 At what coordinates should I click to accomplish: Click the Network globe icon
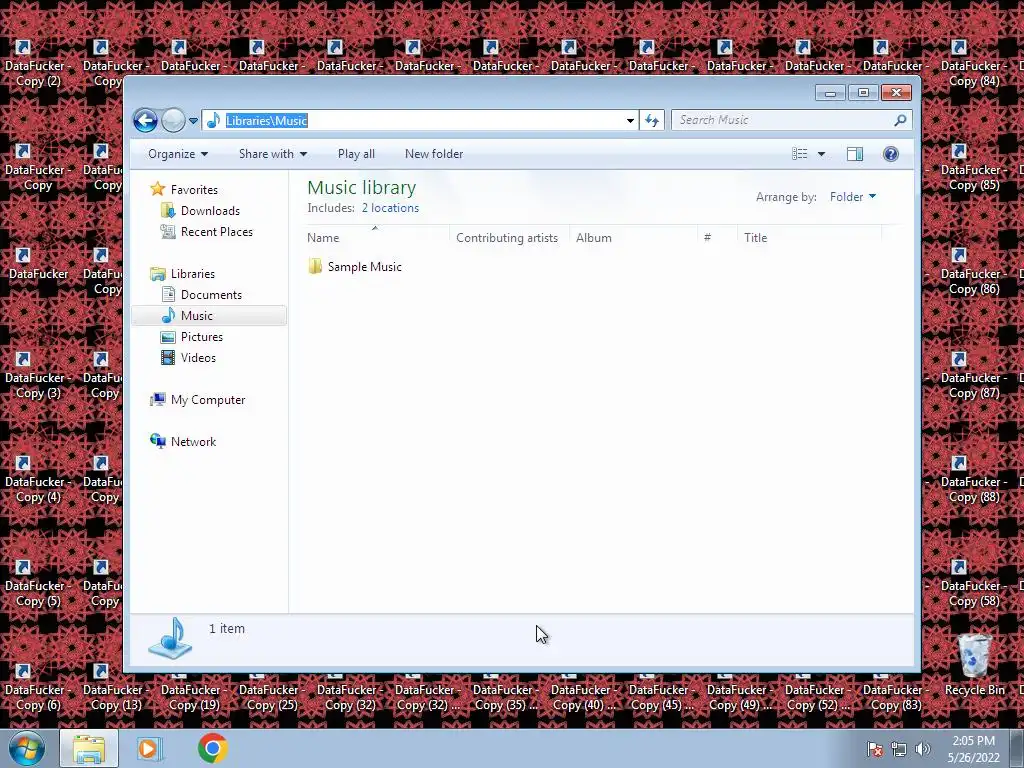157,441
